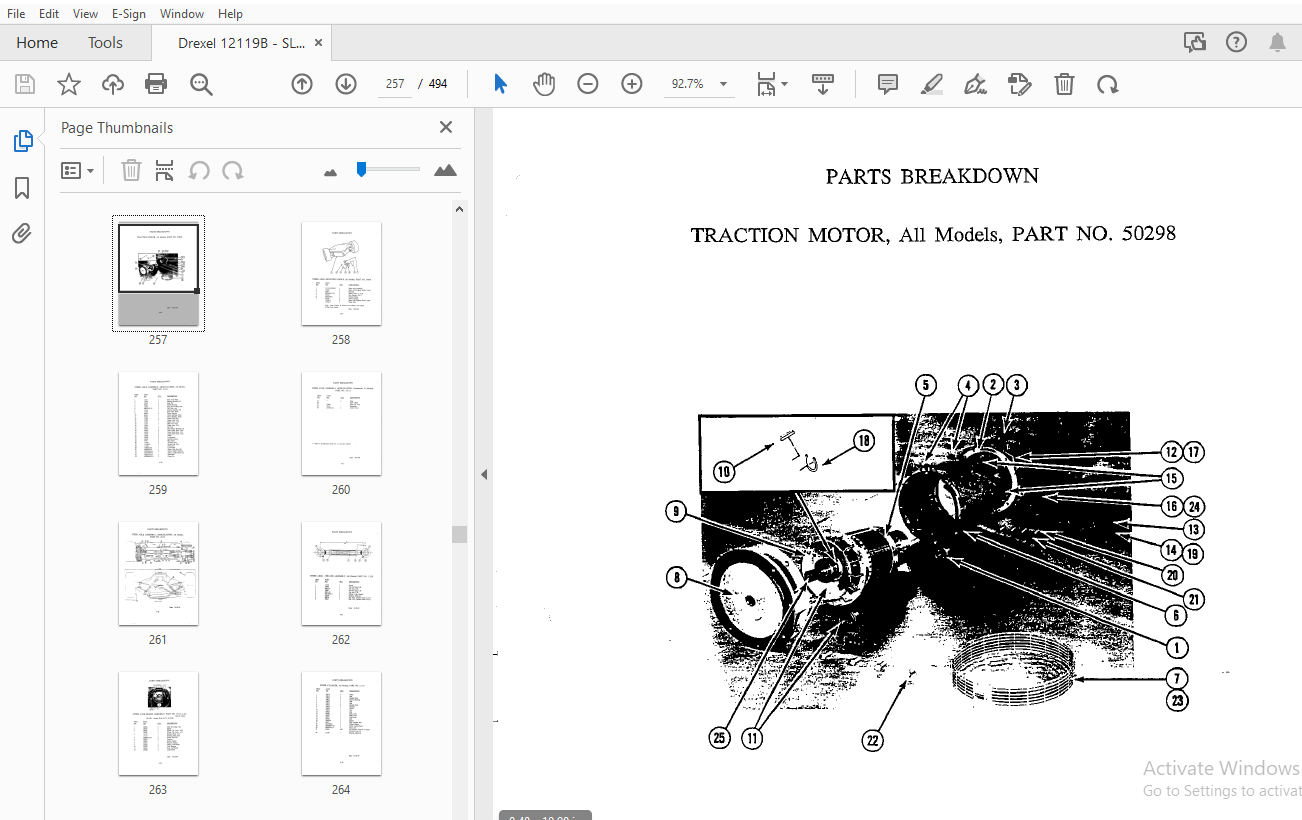The height and width of the screenshot is (820, 1302).
Task: Rotate thumbnails clockwise in the panel
Action: (233, 171)
